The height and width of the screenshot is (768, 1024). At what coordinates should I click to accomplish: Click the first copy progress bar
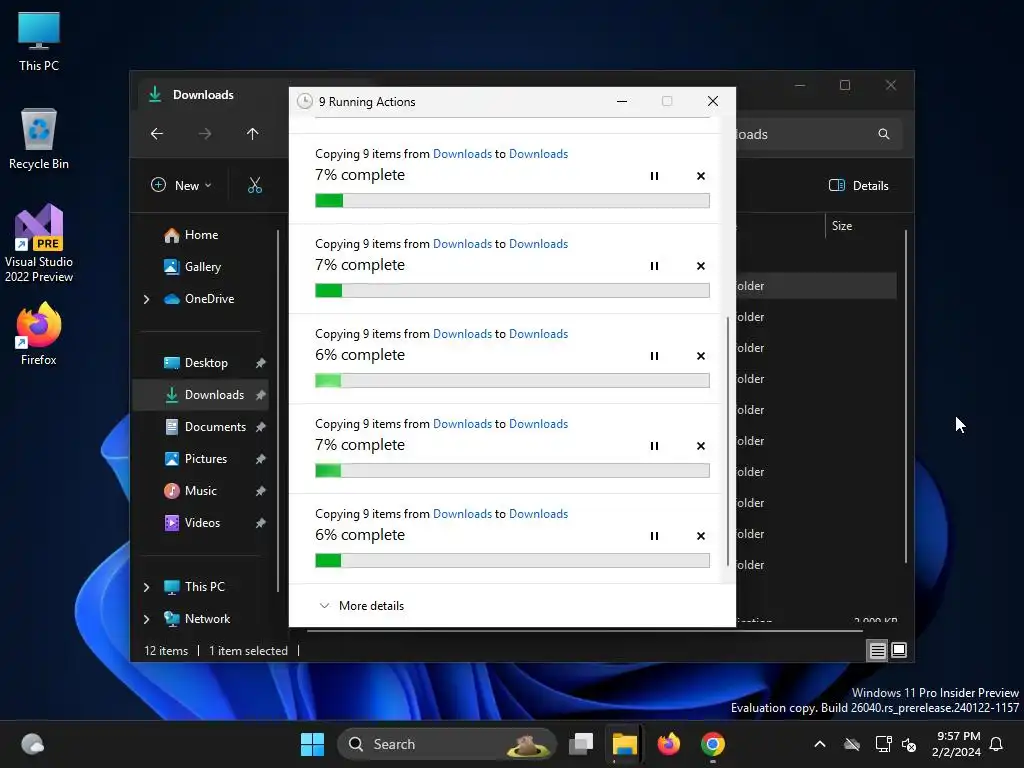(512, 200)
